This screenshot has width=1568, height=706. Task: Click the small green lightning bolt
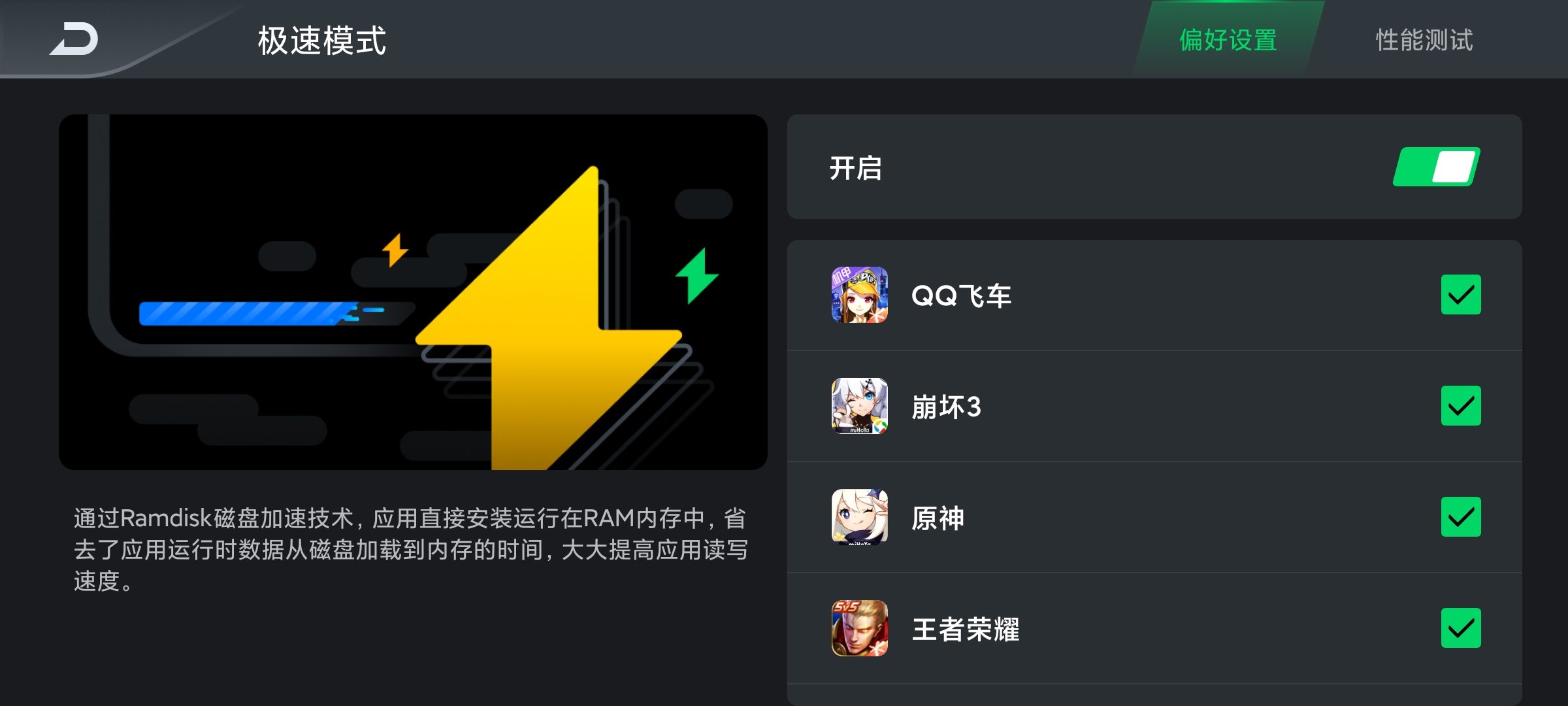point(696,276)
